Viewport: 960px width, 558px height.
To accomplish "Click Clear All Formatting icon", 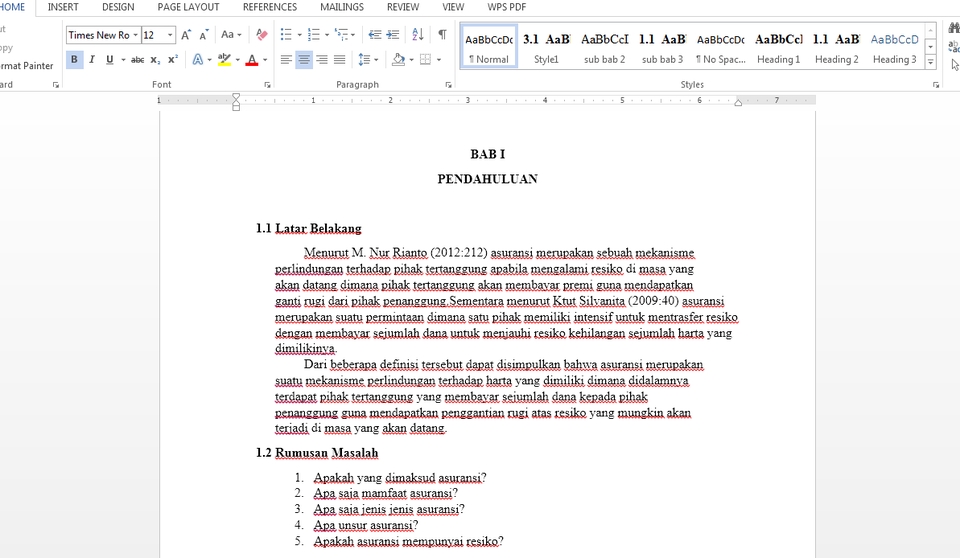I will [261, 34].
